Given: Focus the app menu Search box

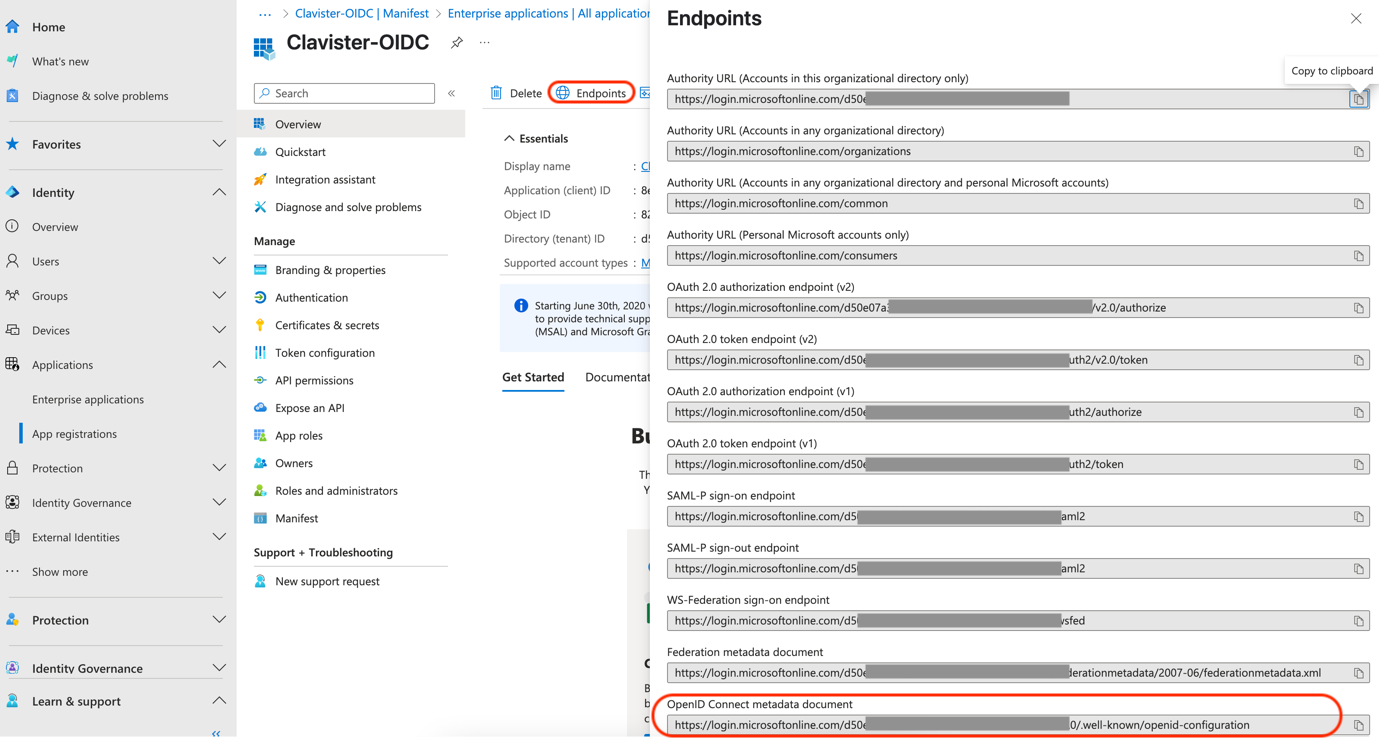Looking at the screenshot, I should (x=345, y=93).
